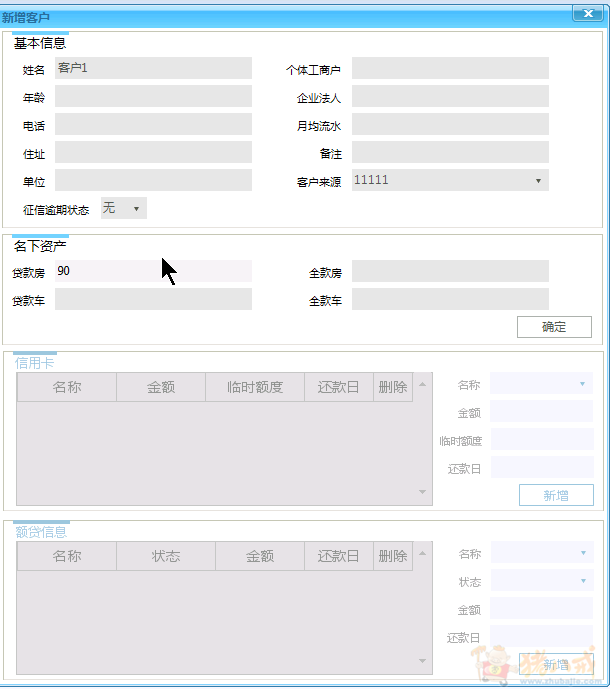Open the 征信逾期状态 dropdown

tap(124, 208)
